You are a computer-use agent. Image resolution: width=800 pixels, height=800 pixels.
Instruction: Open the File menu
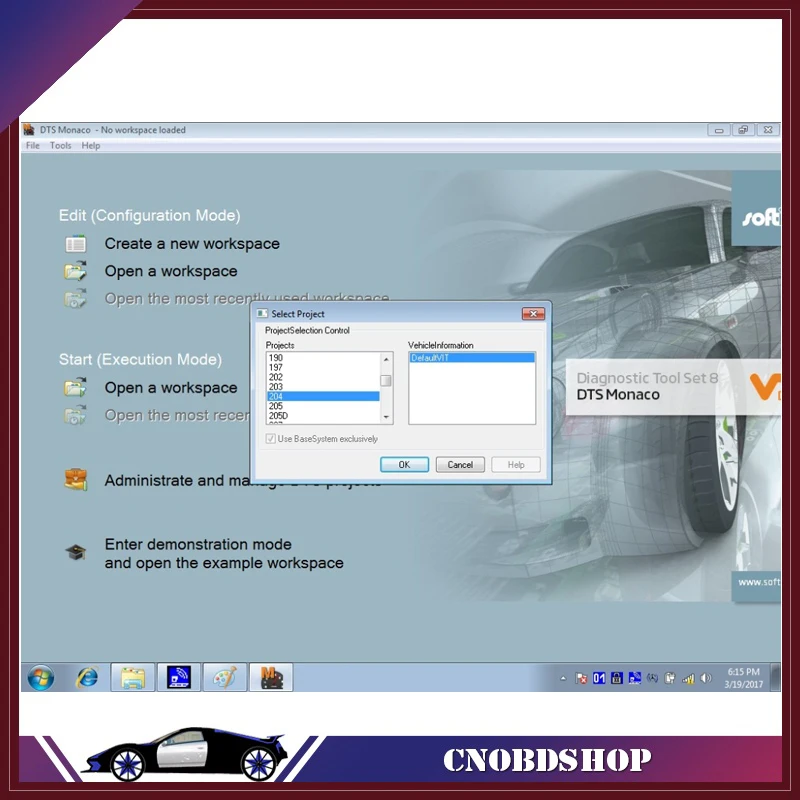click(x=33, y=145)
